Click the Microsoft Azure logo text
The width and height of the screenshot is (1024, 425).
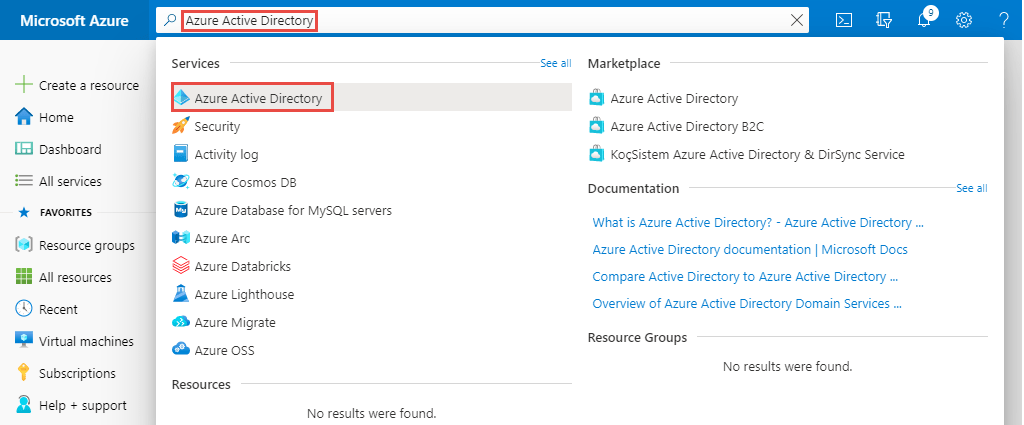[74, 20]
